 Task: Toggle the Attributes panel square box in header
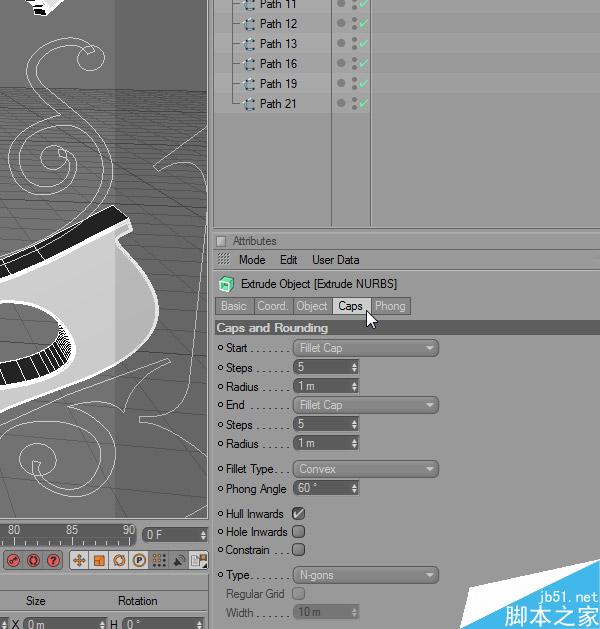pyautogui.click(x=221, y=241)
